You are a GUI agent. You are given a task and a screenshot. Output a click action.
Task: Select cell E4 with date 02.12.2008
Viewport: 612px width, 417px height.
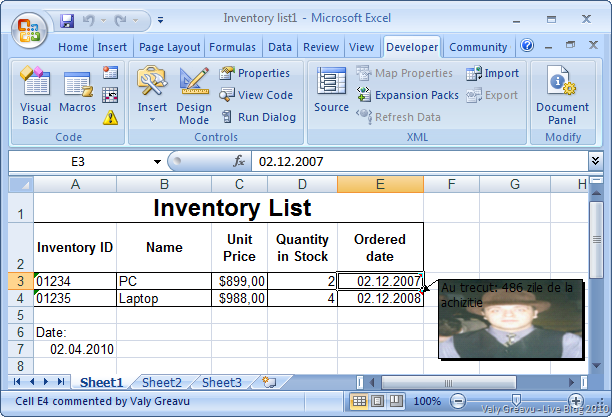(x=380, y=298)
